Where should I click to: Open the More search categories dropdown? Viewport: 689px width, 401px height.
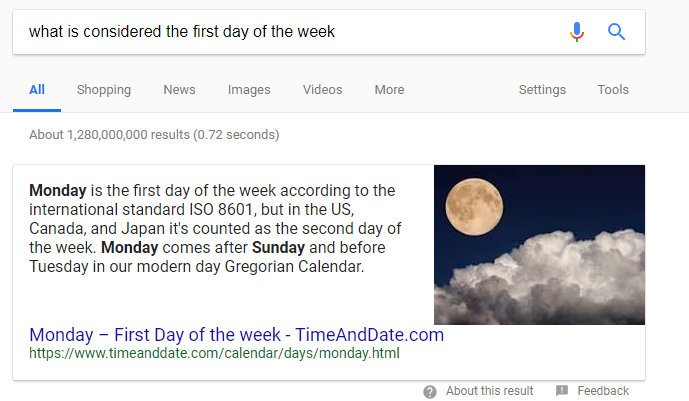pyautogui.click(x=389, y=90)
